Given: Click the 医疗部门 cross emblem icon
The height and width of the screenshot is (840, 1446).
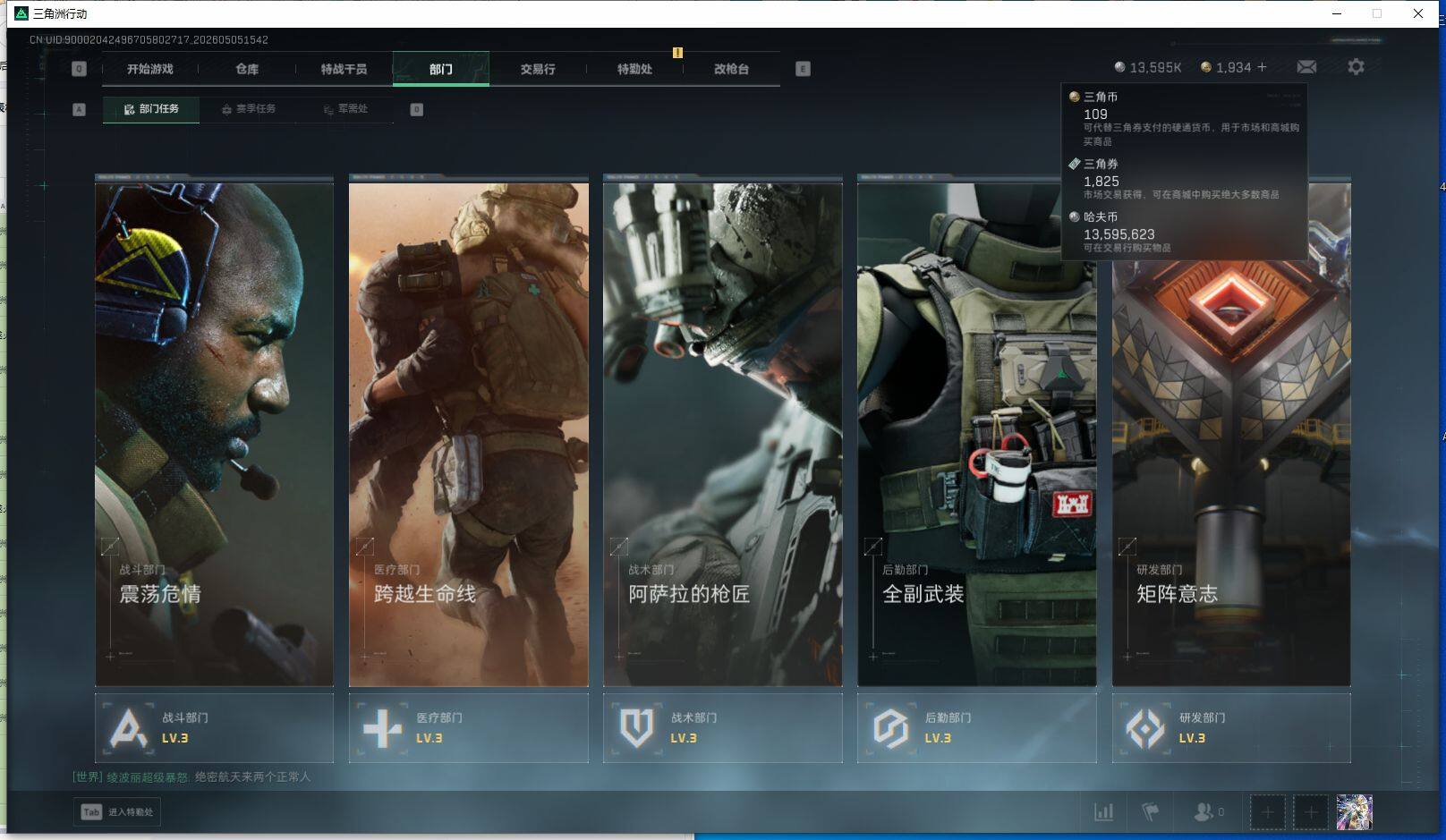Looking at the screenshot, I should 382,728.
